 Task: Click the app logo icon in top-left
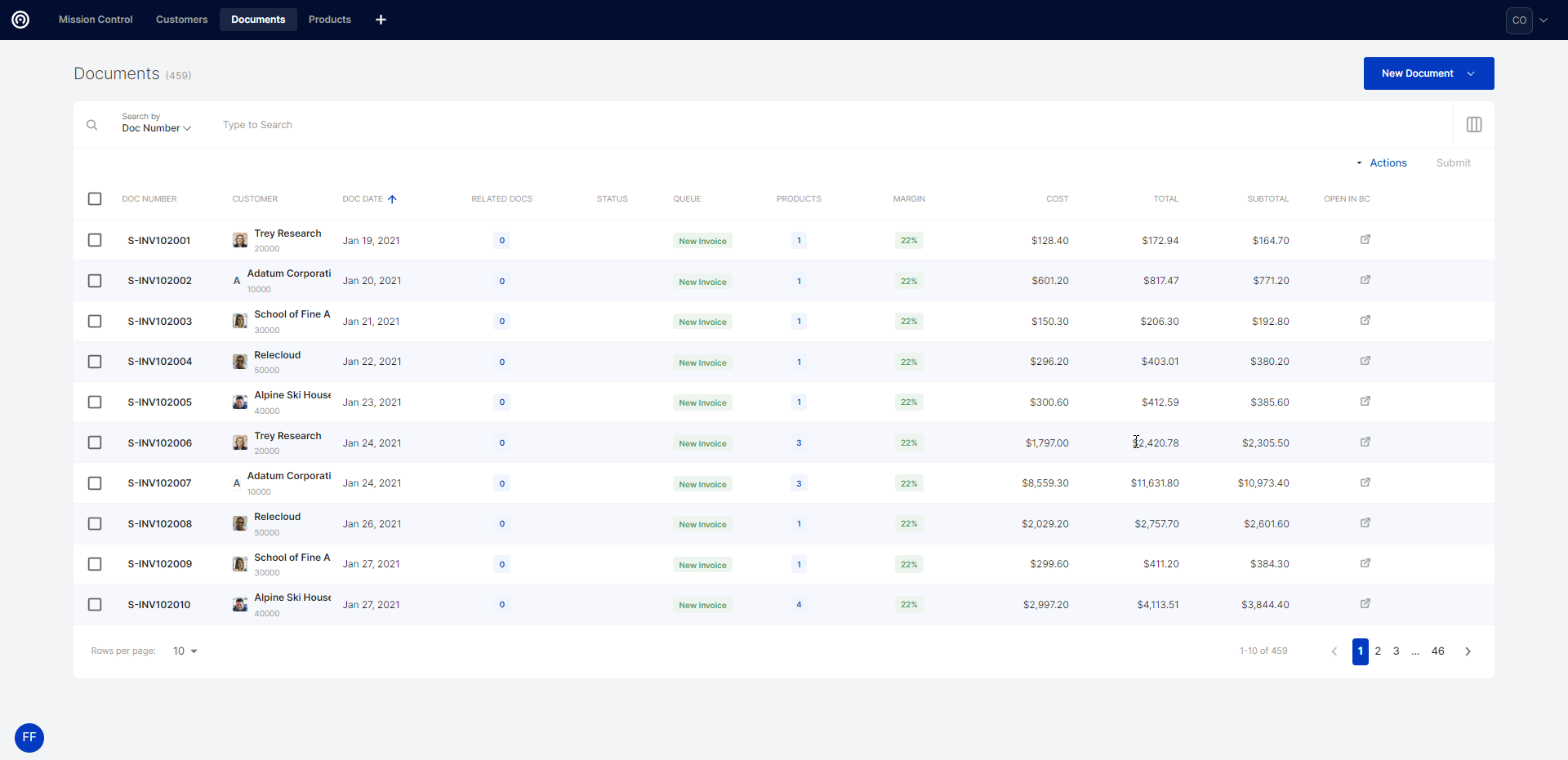20,20
